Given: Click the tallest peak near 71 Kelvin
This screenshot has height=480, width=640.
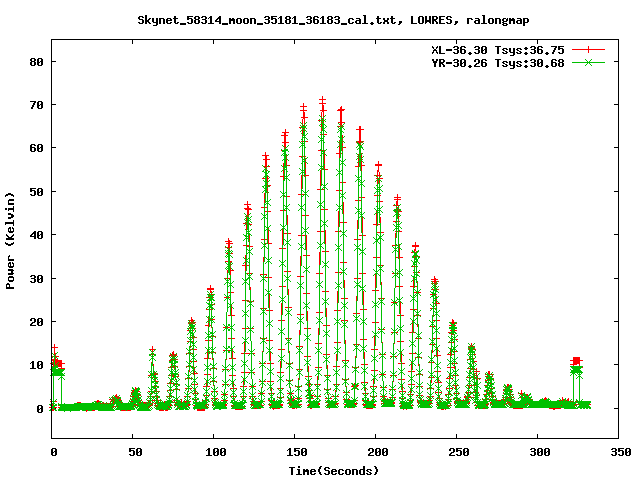Looking at the screenshot, I should [x=322, y=100].
